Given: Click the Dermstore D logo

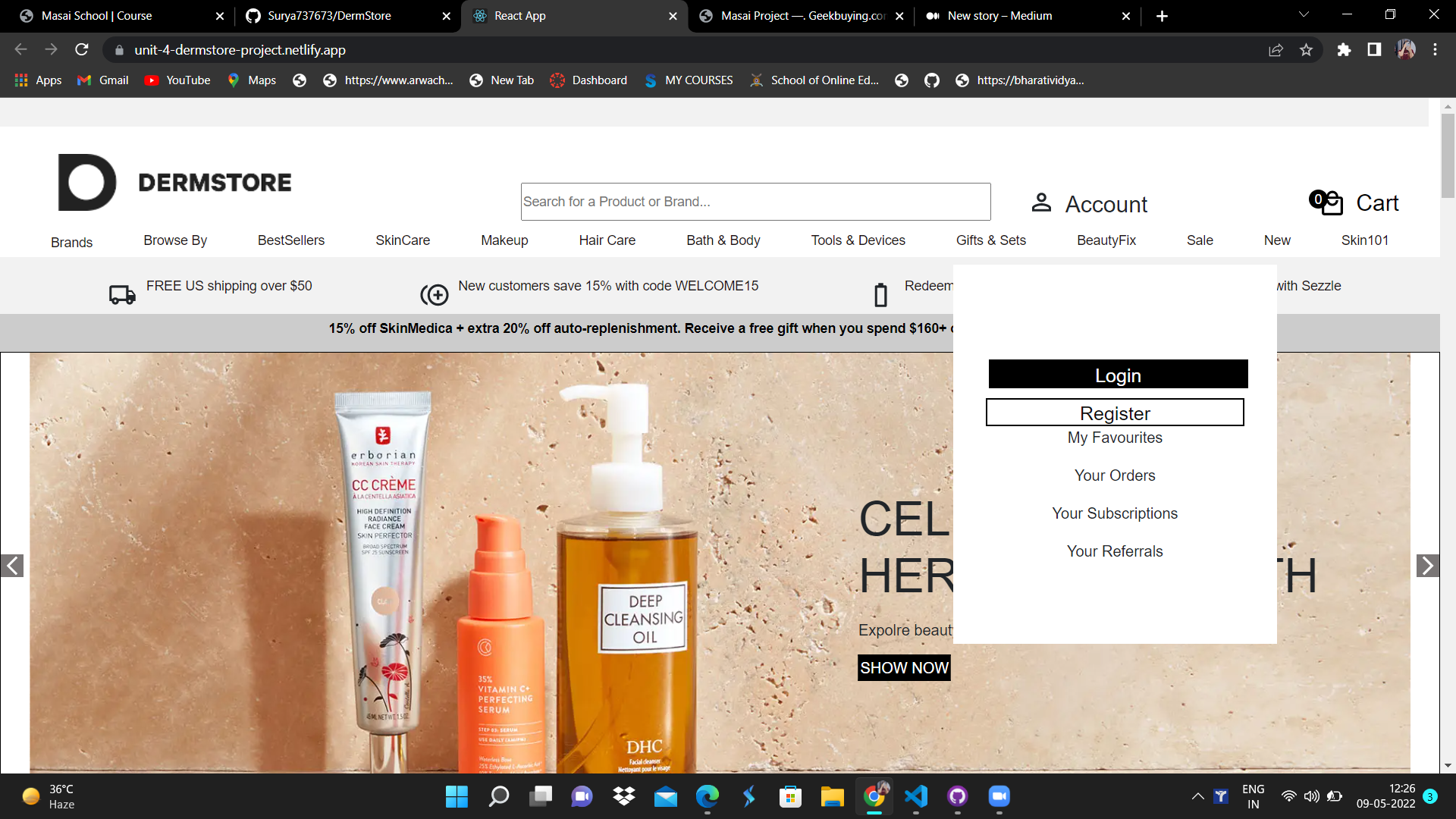Looking at the screenshot, I should (x=87, y=182).
